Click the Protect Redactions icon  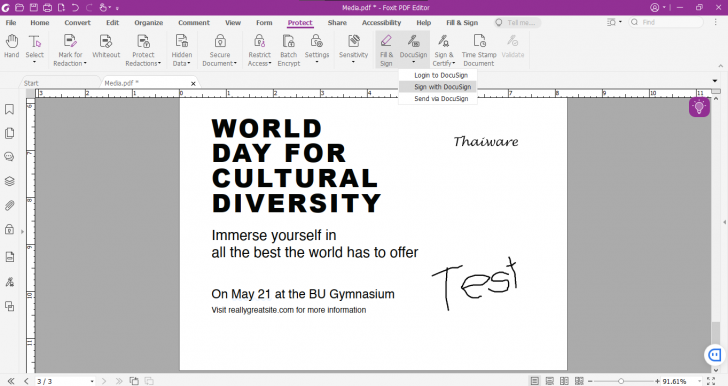click(143, 42)
